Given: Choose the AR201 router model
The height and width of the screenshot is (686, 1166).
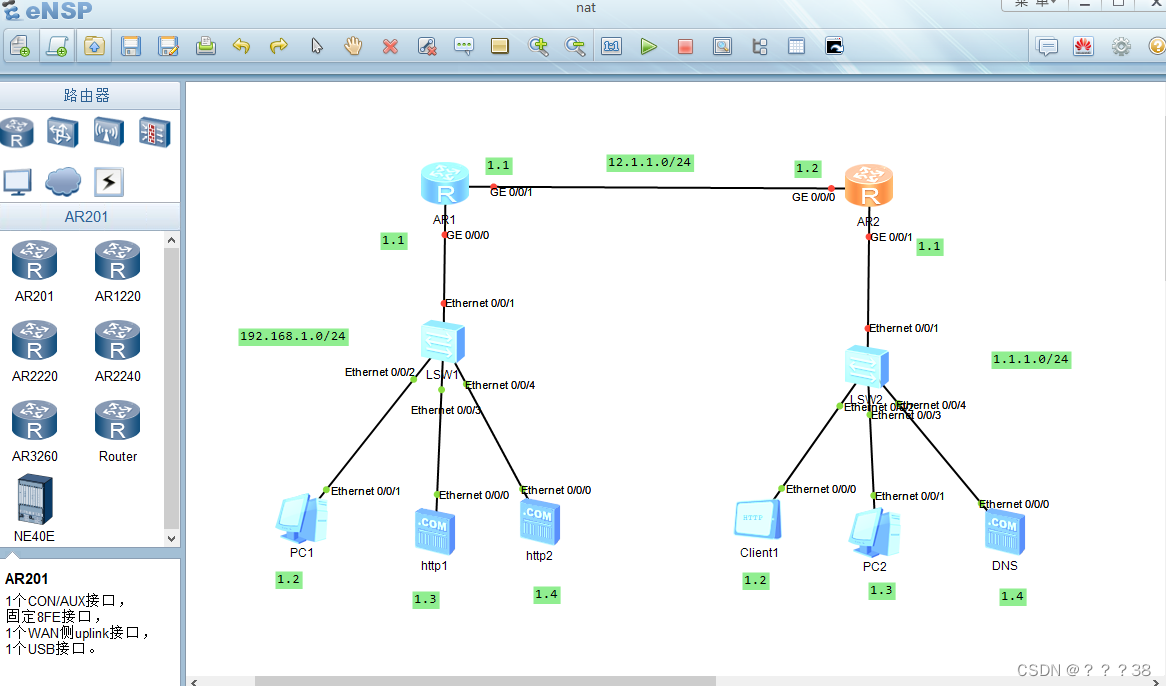Looking at the screenshot, I should click(x=34, y=271).
